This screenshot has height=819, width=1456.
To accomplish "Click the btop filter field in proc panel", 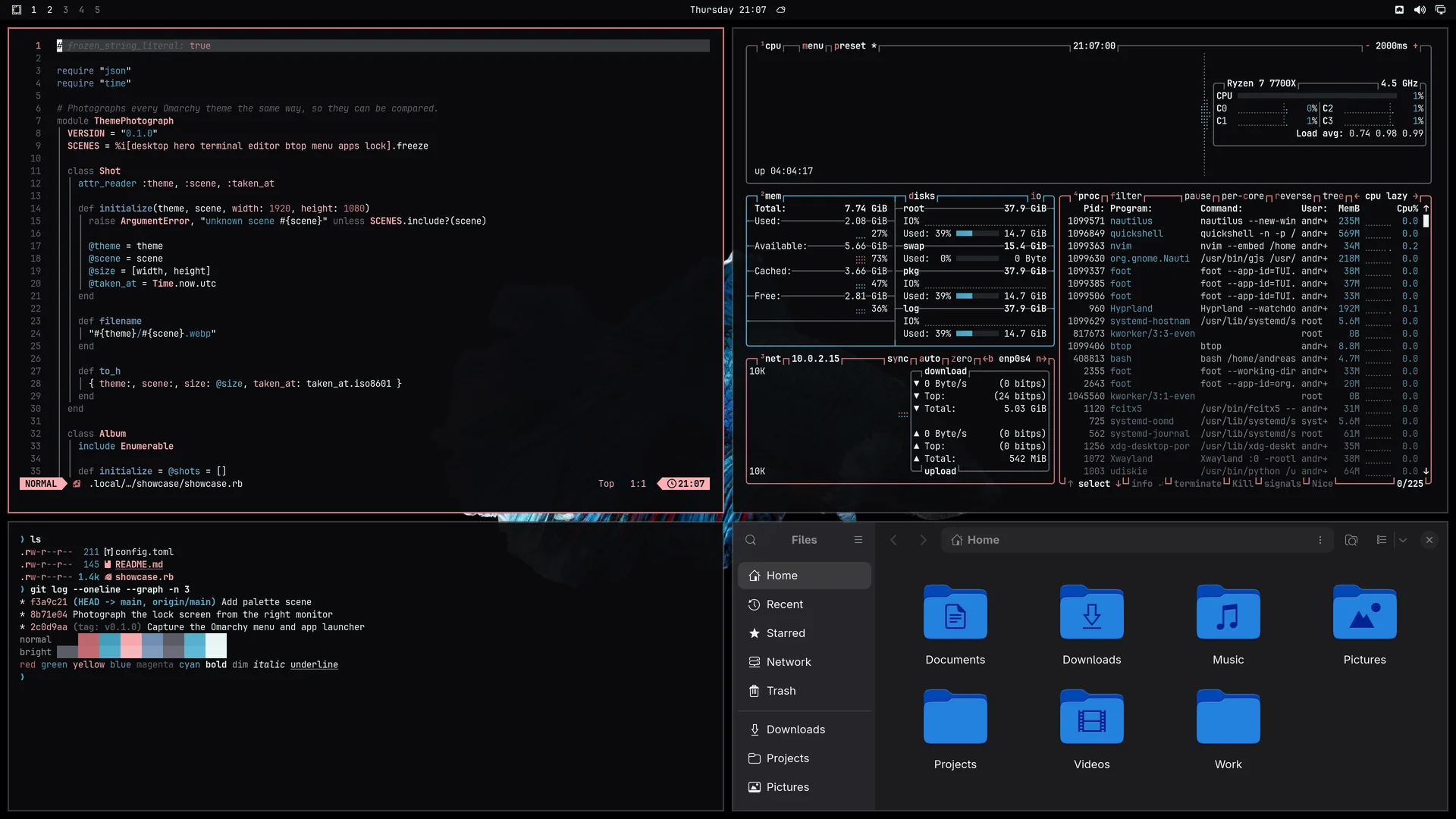I will tap(1126, 196).
